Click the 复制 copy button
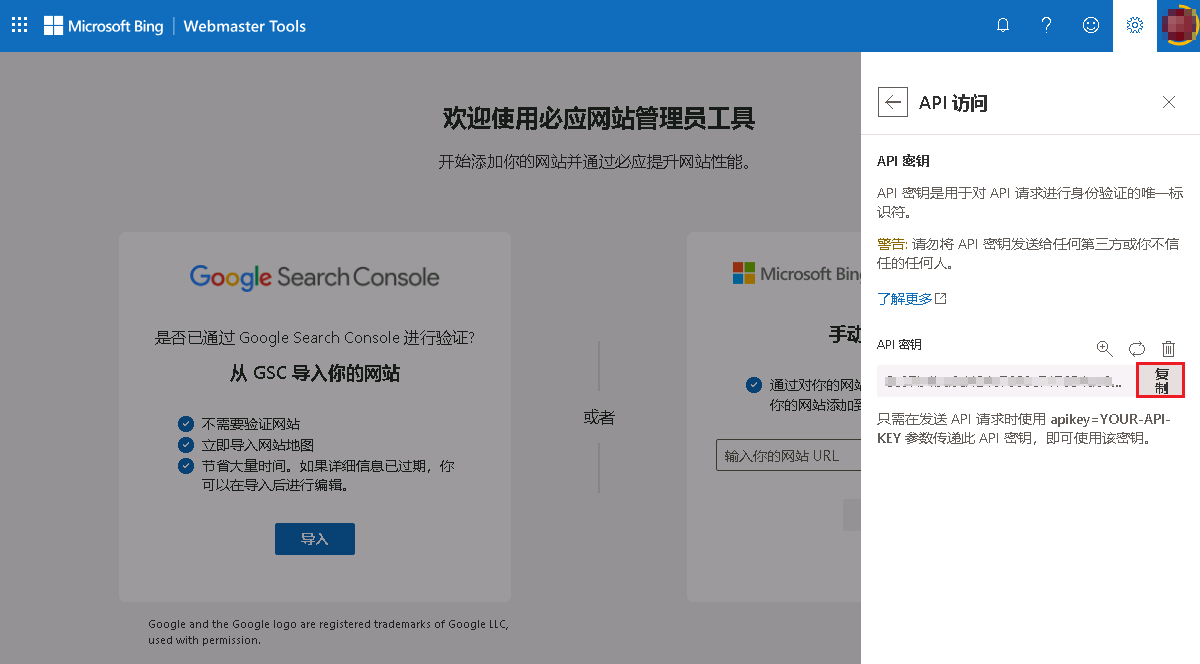Viewport: 1200px width, 664px height. tap(1161, 380)
